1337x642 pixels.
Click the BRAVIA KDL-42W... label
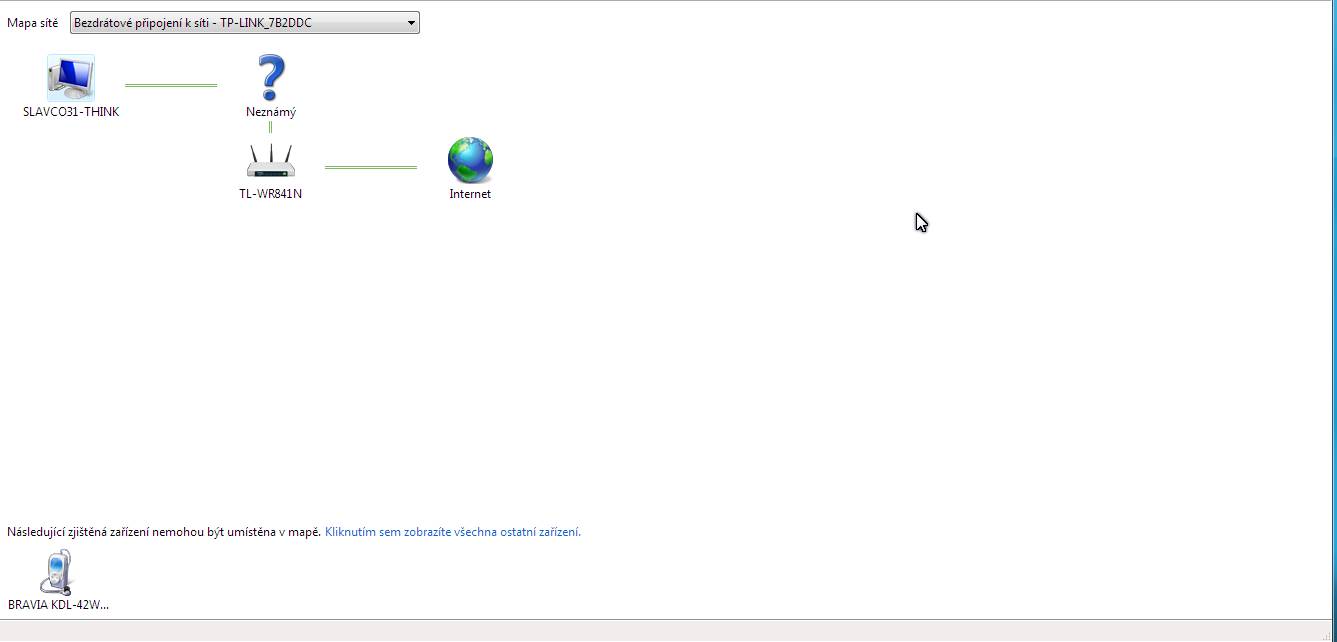click(x=58, y=605)
